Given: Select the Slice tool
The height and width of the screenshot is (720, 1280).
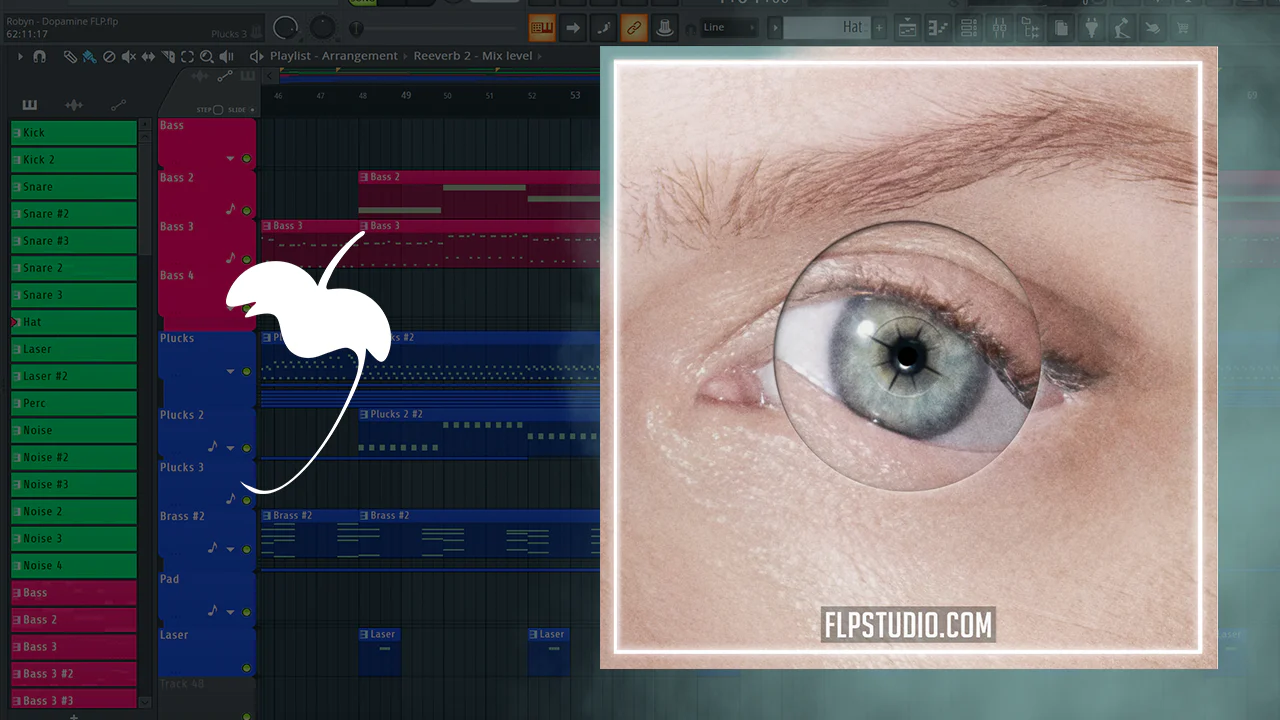Looking at the screenshot, I should (168, 57).
